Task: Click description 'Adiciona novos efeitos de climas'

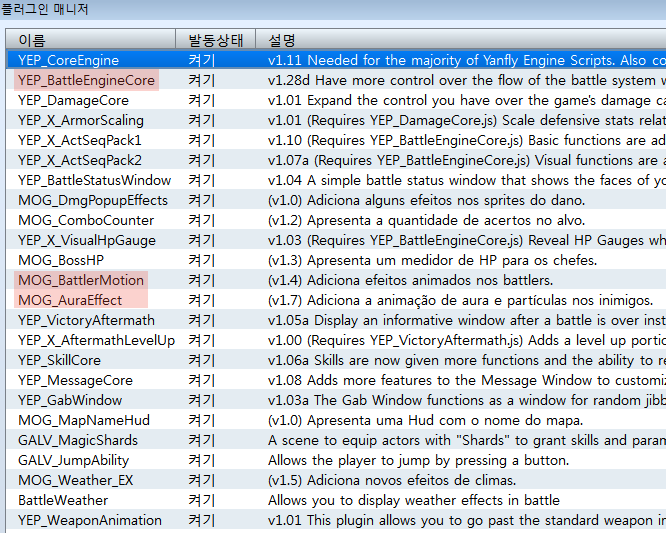Action: (392, 479)
